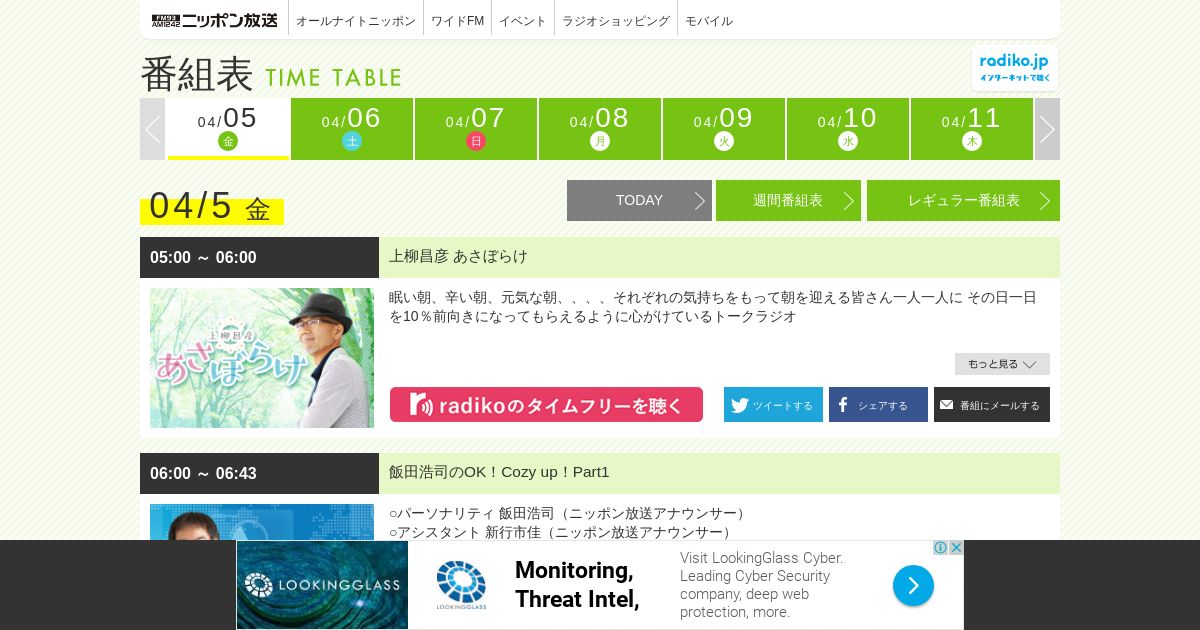Click the ad headline Monitoring, Threat Intel
This screenshot has height=630, width=1200.
pos(577,585)
